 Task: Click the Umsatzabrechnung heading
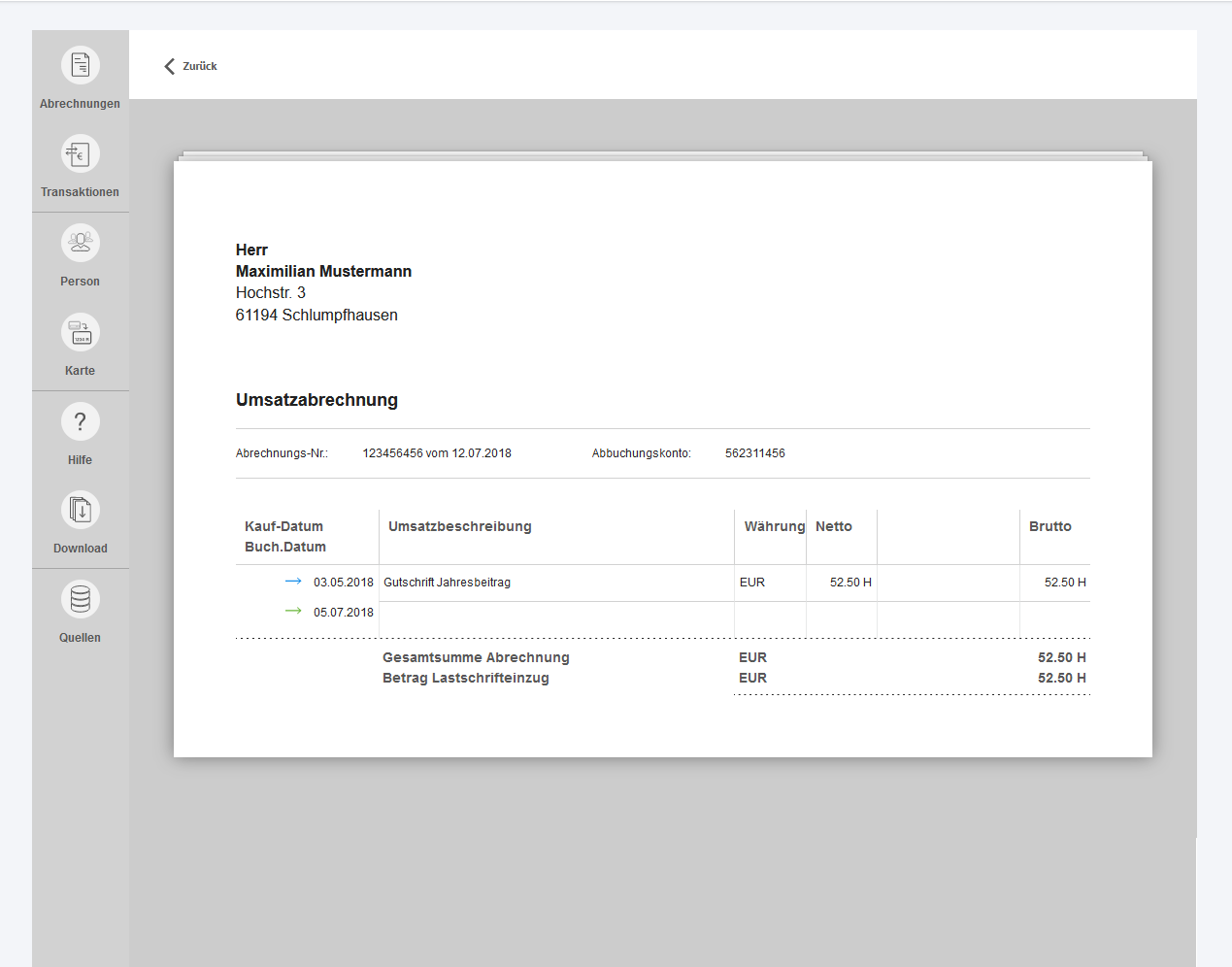pos(316,400)
